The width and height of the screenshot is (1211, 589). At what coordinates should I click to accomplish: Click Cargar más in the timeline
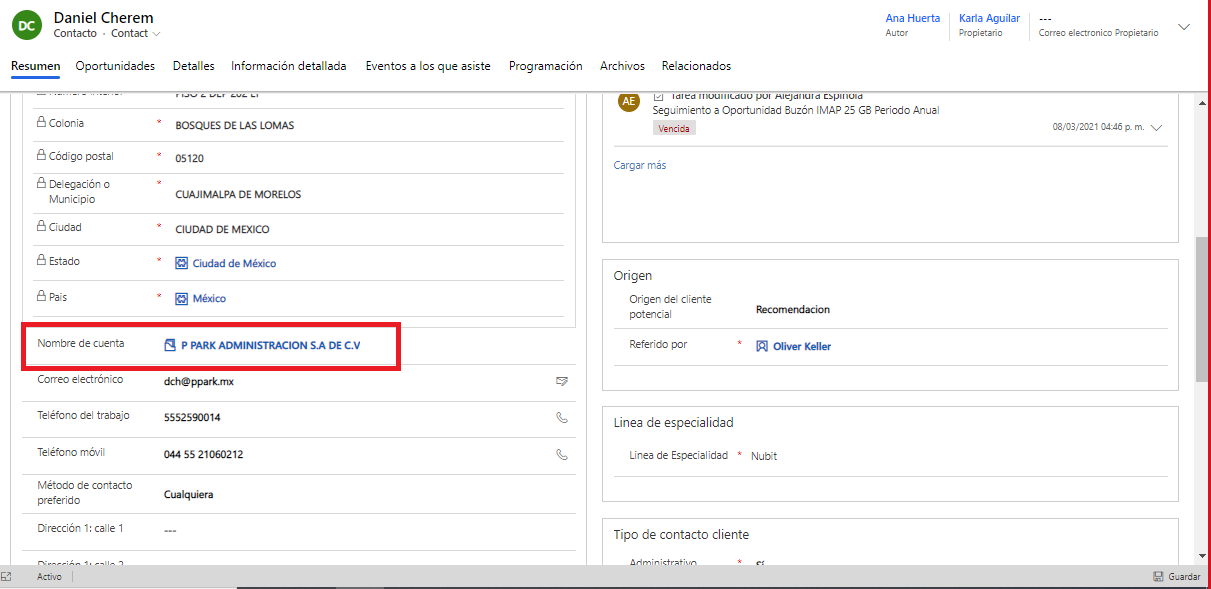(640, 165)
